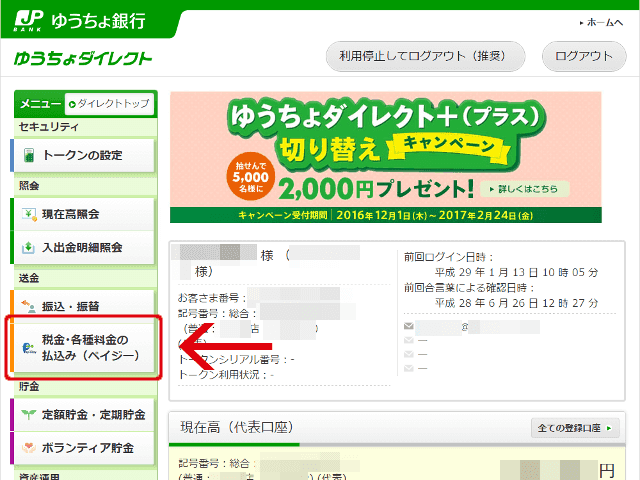Open 振込・振替 menu item
Screen dimensions: 640x480
click(83, 306)
